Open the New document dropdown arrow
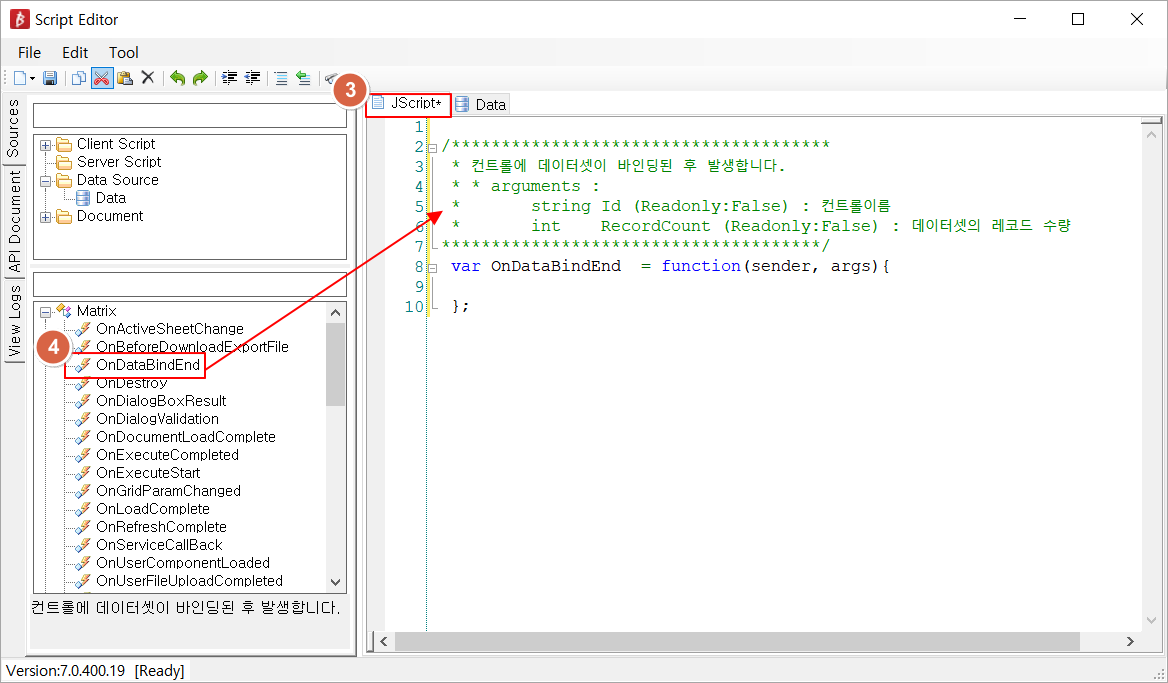 coord(32,78)
